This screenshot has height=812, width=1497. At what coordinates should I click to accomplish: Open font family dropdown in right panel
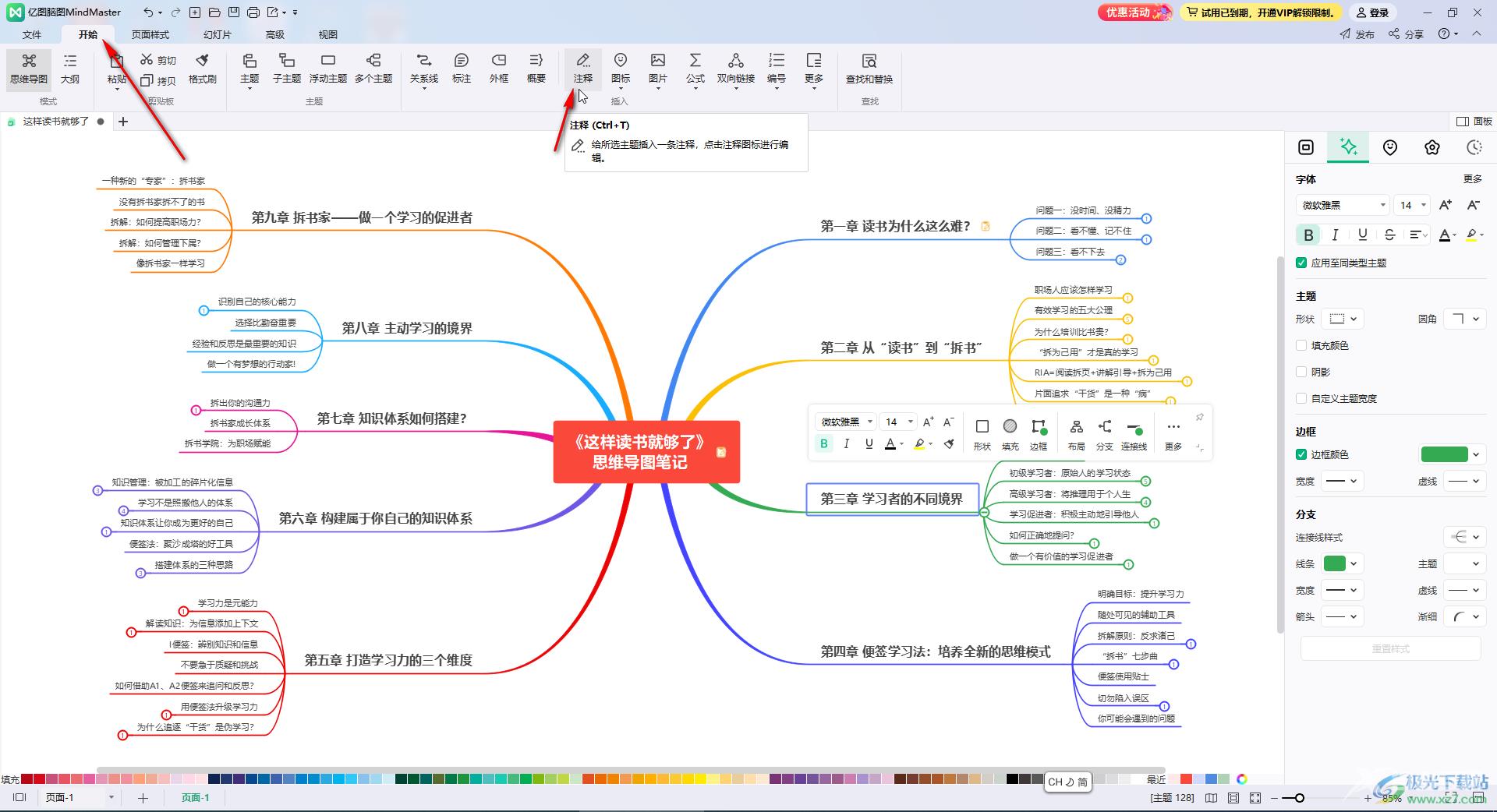coord(1343,205)
